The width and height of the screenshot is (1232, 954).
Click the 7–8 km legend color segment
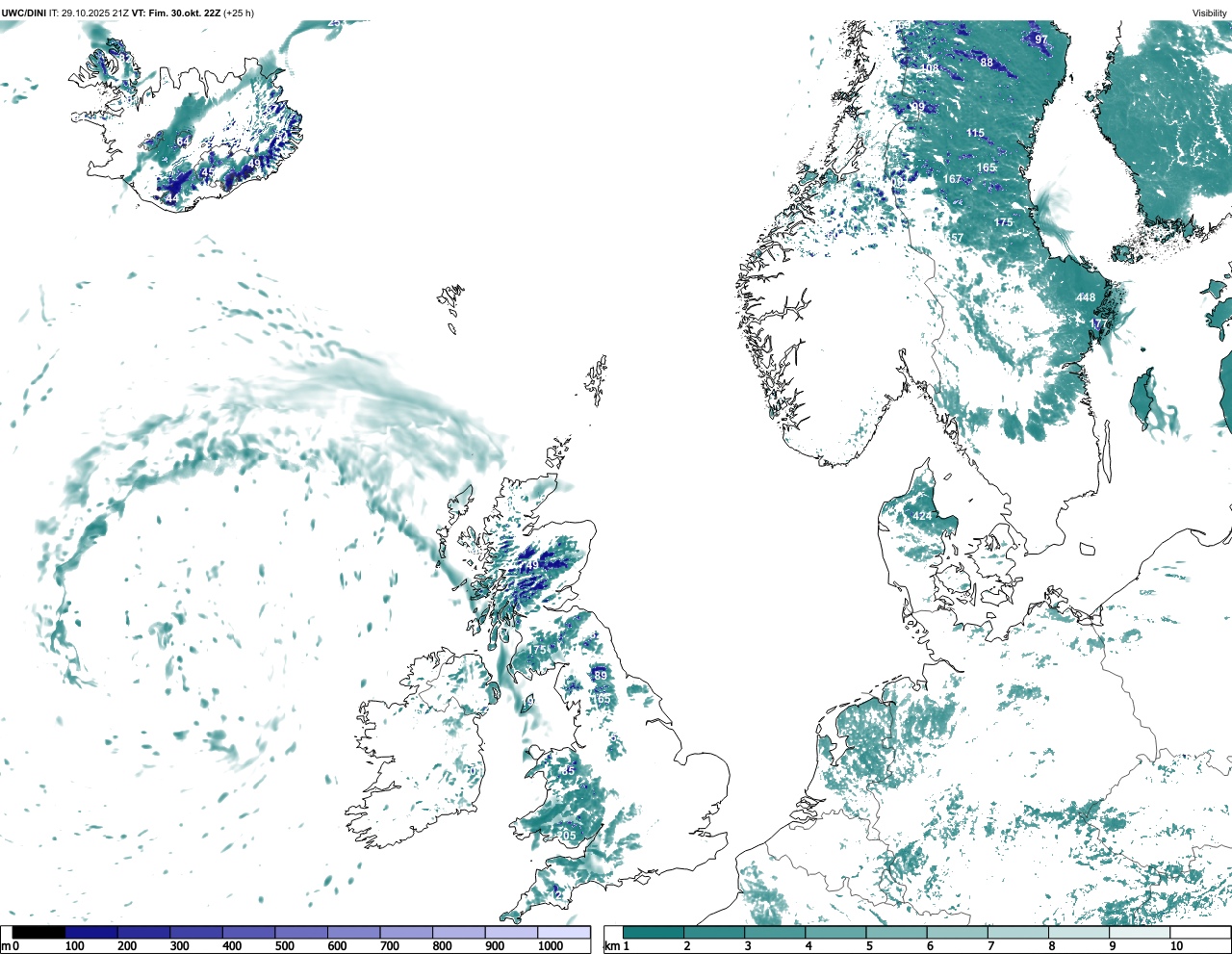[x=1017, y=932]
